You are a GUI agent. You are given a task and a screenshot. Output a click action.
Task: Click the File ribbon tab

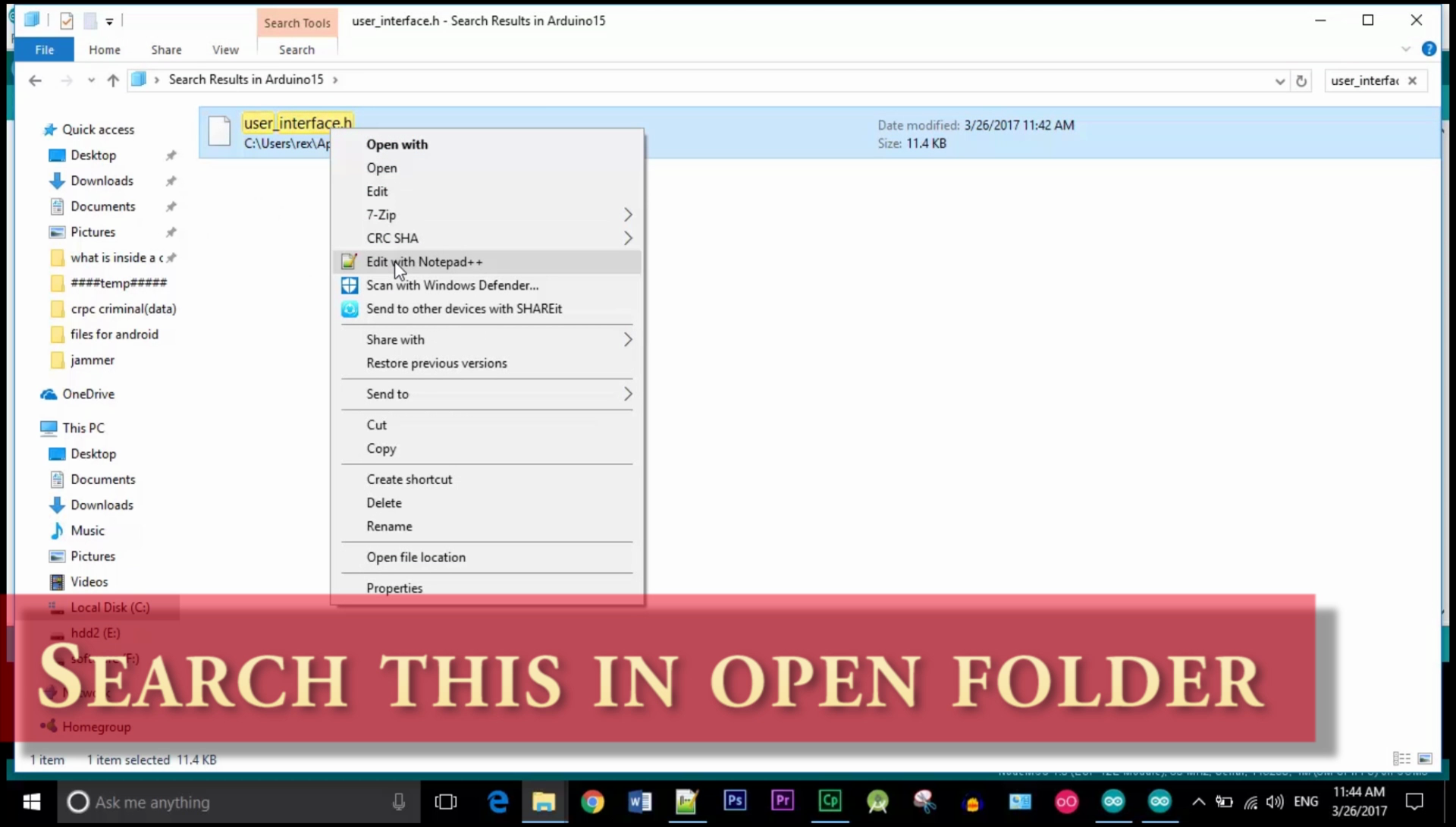coord(44,49)
